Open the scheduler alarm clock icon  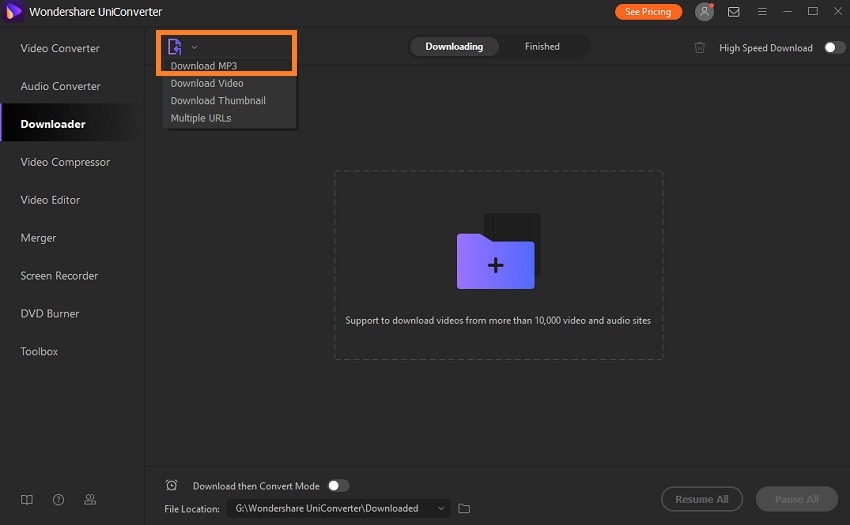[171, 485]
